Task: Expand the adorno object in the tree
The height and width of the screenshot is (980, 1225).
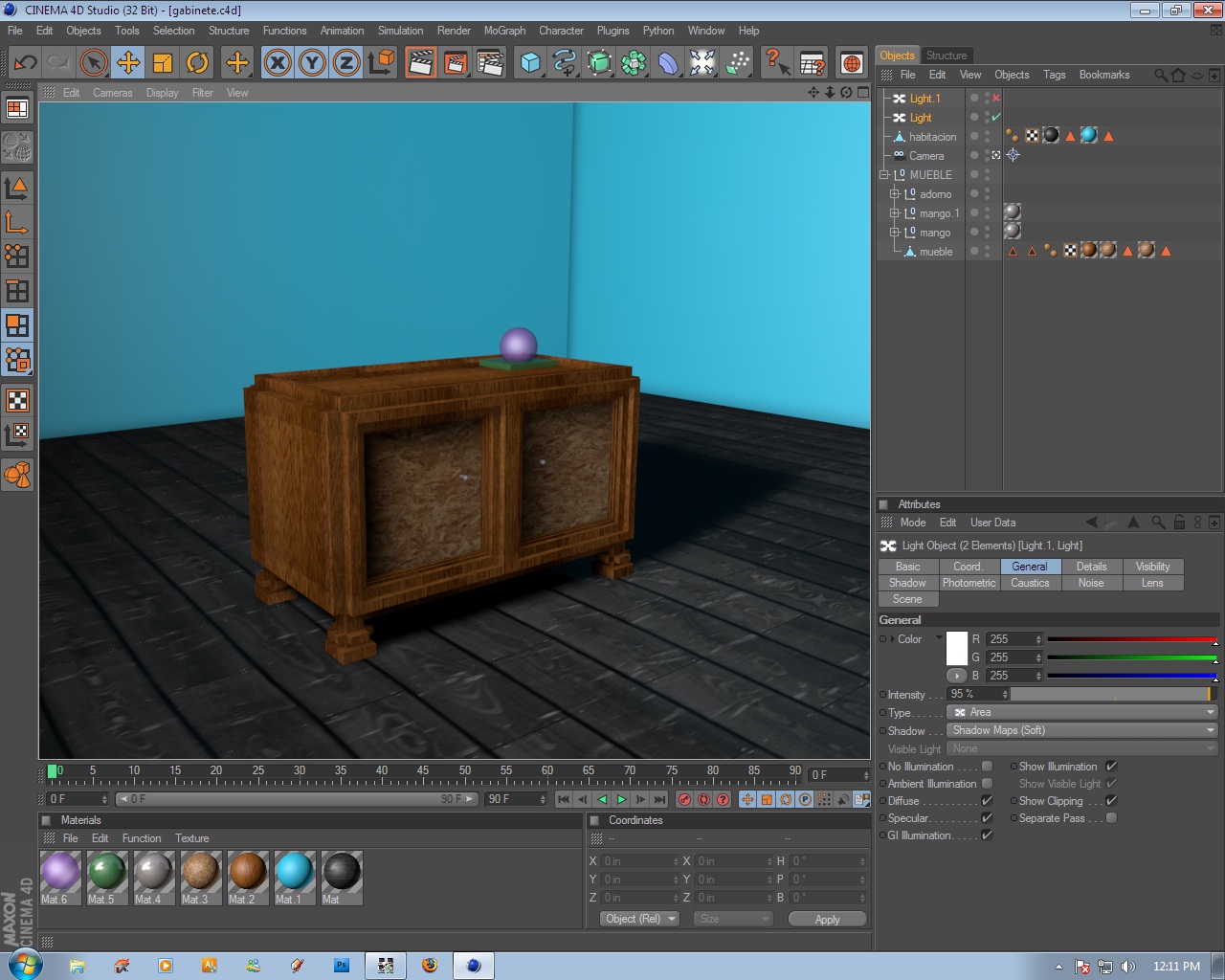Action: 895,194
